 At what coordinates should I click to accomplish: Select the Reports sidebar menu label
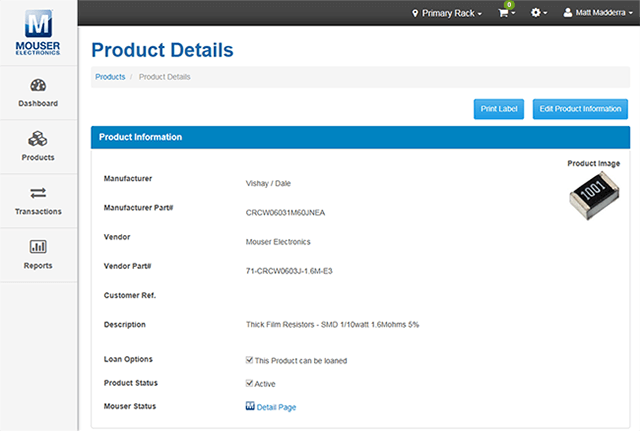(x=38, y=265)
